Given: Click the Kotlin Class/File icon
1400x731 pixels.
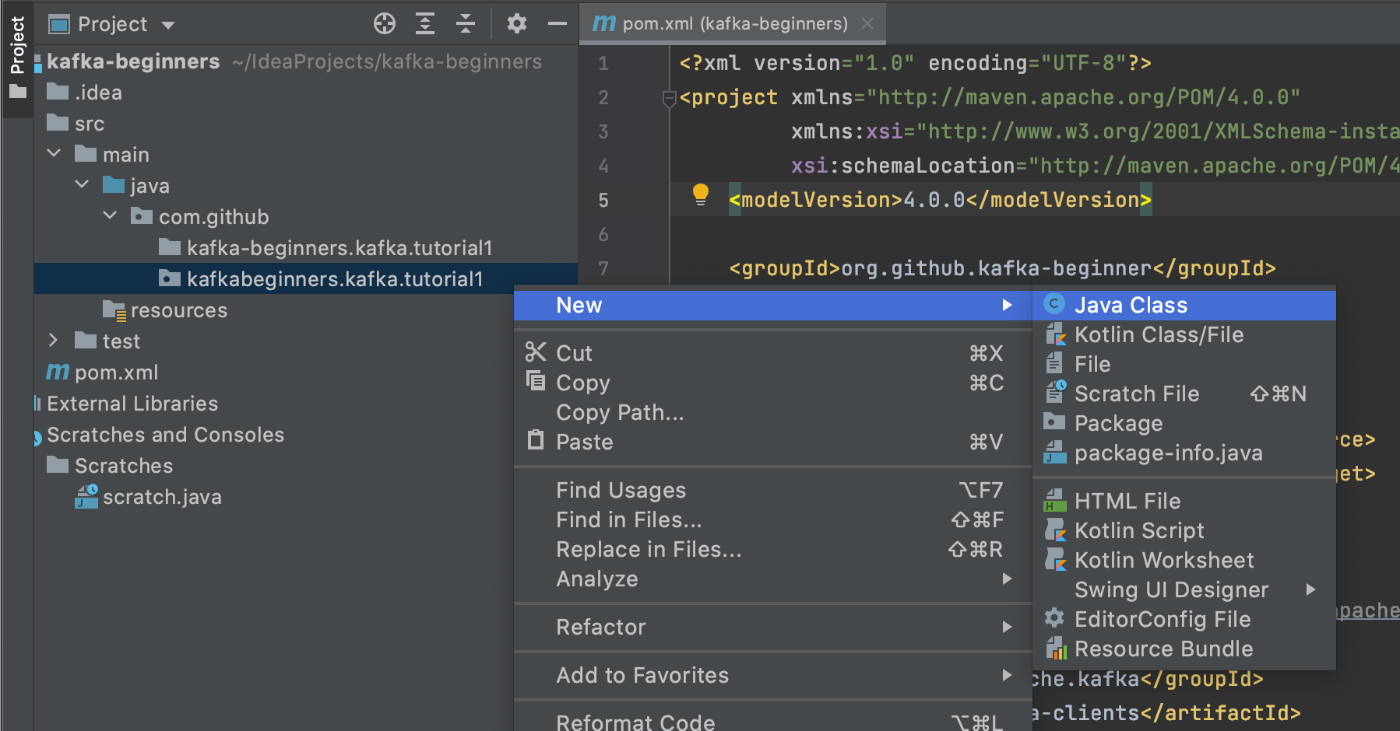Looking at the screenshot, I should point(1054,335).
